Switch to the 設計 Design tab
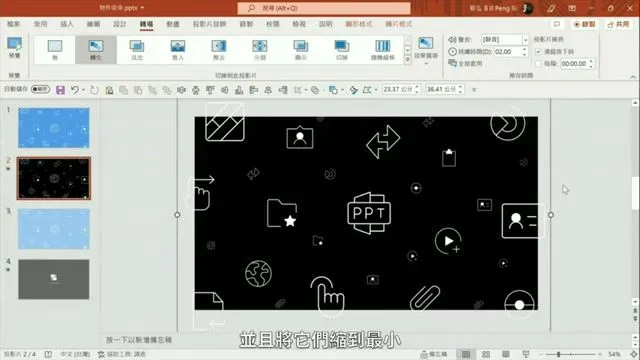 pos(120,24)
